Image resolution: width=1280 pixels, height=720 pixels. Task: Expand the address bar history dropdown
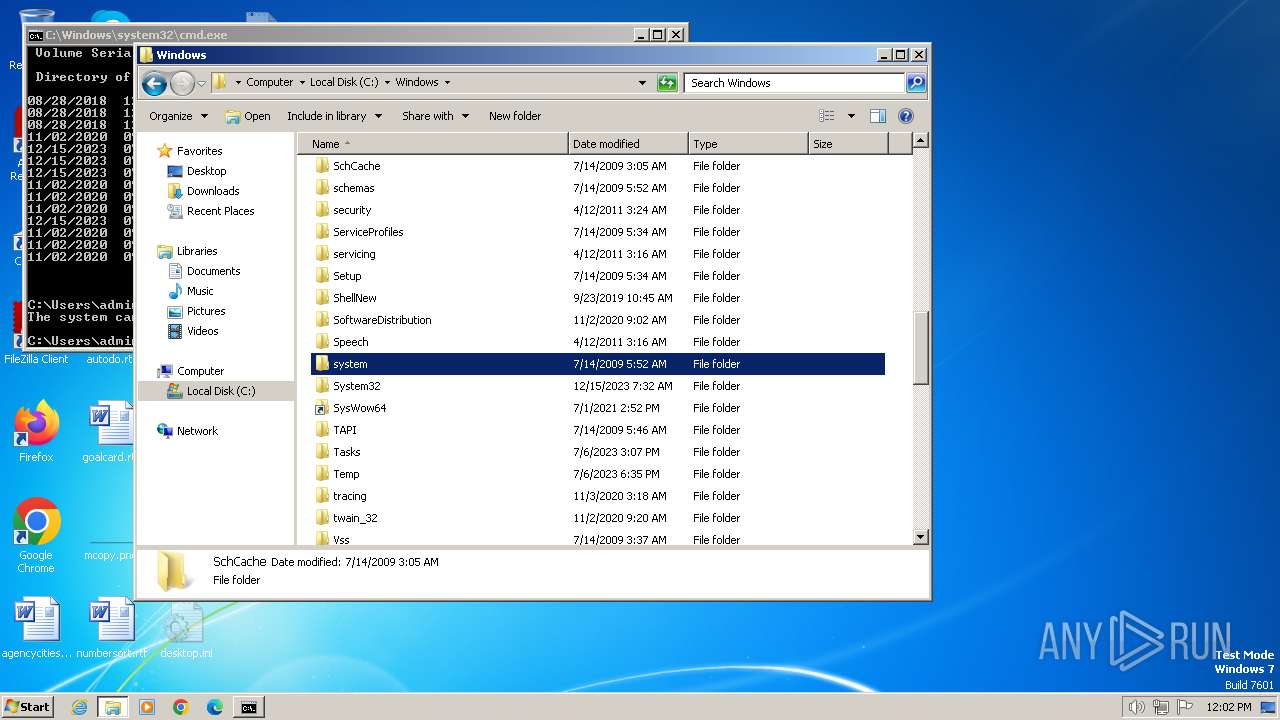tap(642, 83)
